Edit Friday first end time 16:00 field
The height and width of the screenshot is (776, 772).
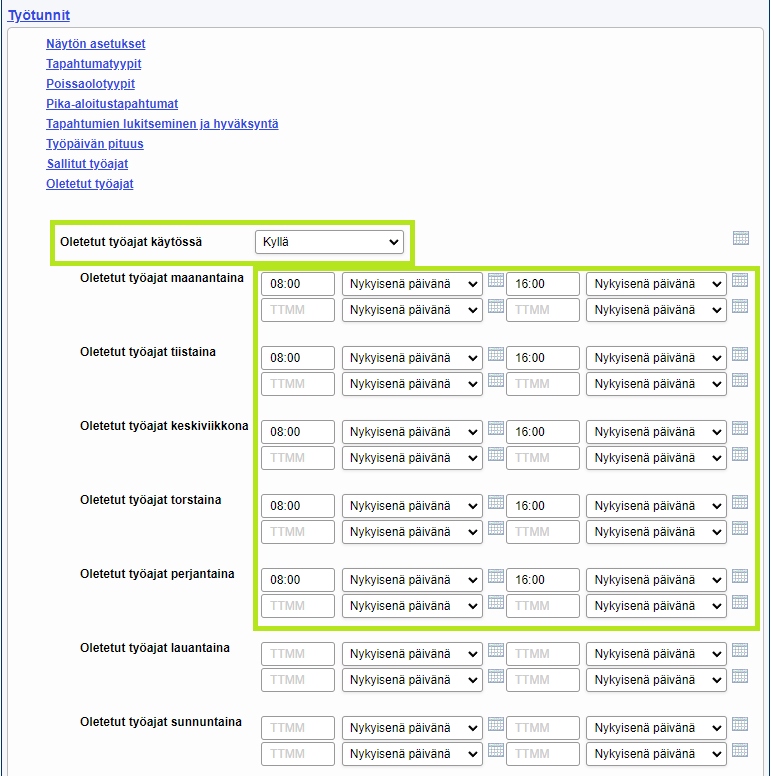coord(542,580)
